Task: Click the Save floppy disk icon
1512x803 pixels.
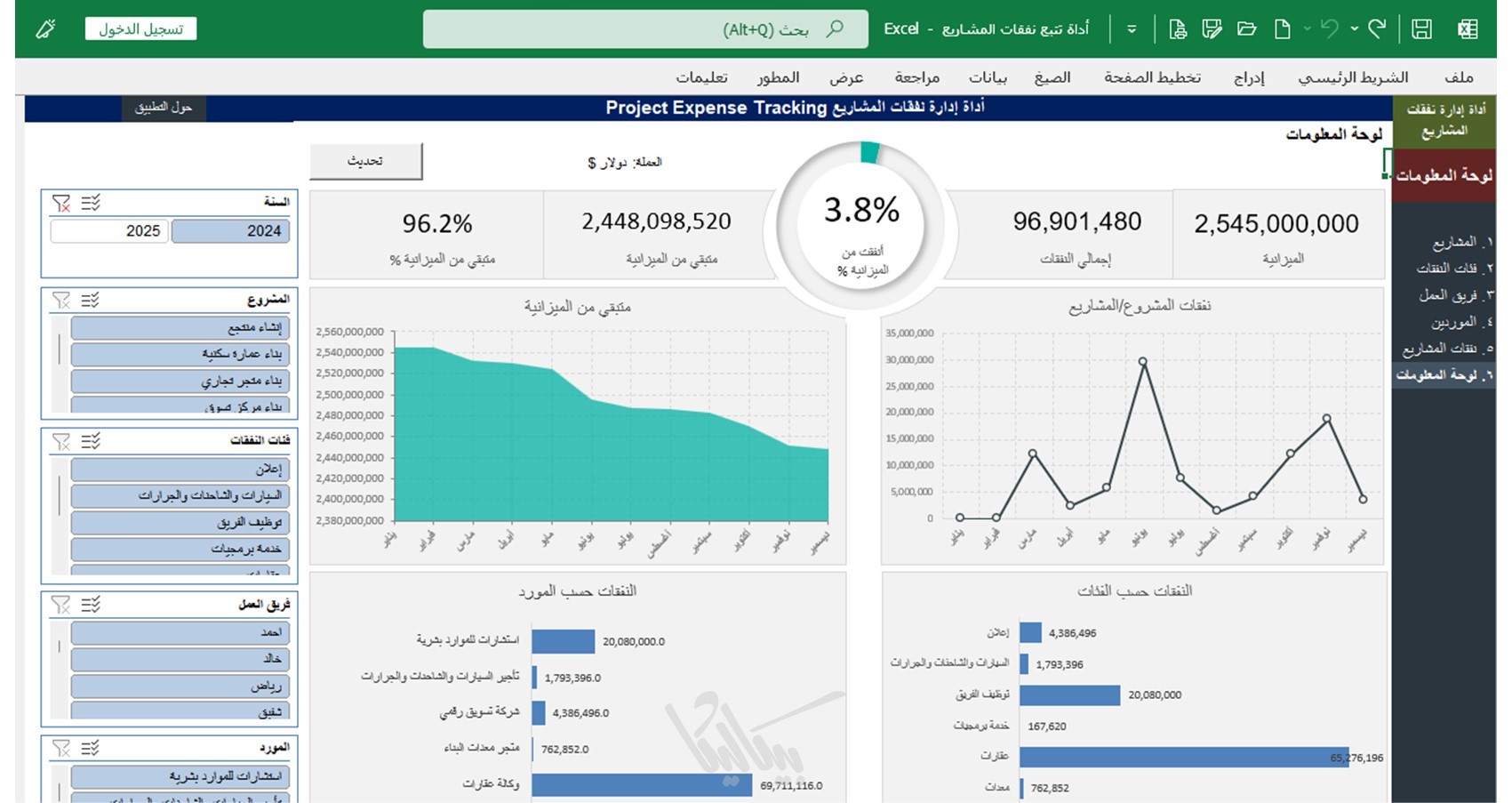Action: click(x=1421, y=29)
